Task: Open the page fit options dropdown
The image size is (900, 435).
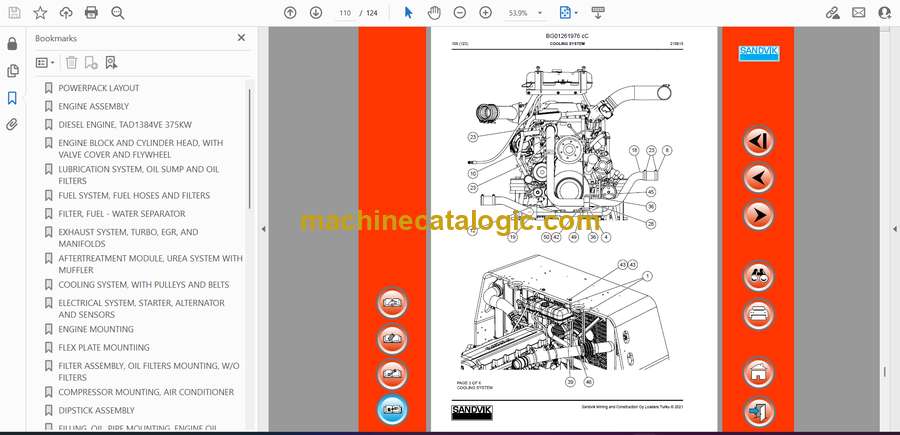Action: click(x=568, y=13)
